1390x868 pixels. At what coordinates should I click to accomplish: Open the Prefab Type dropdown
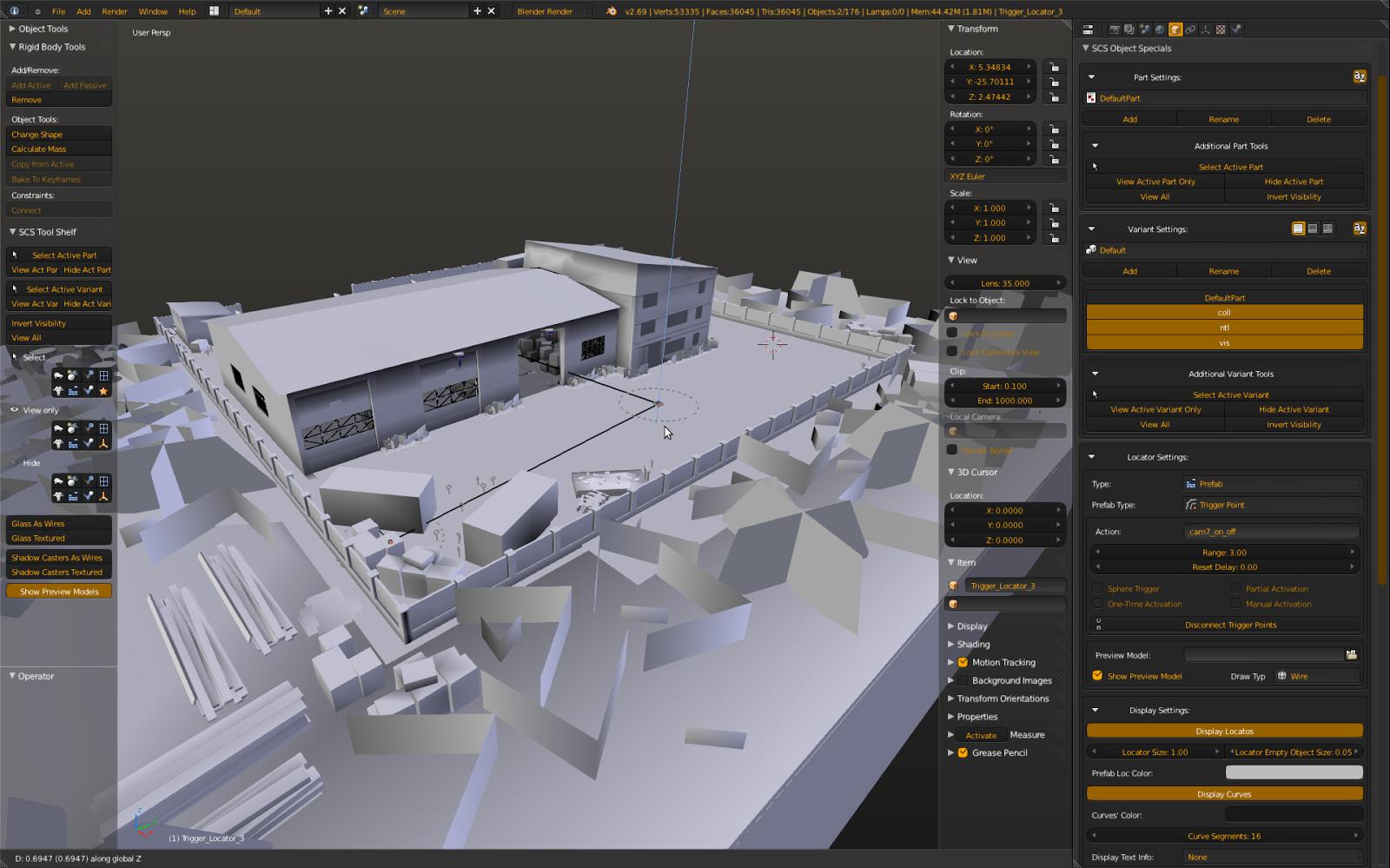1273,505
